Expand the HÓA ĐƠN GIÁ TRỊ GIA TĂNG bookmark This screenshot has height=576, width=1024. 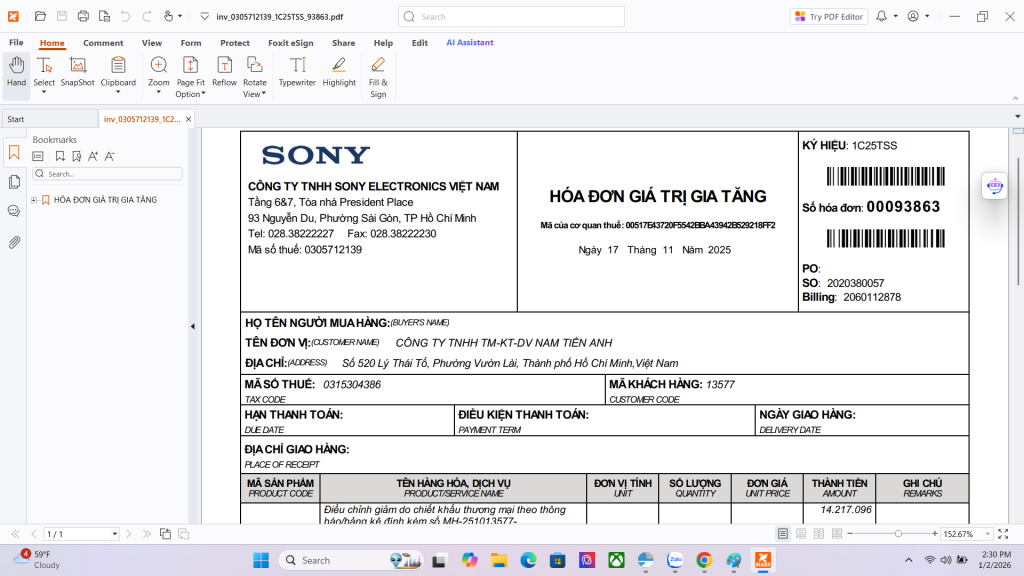coord(34,200)
